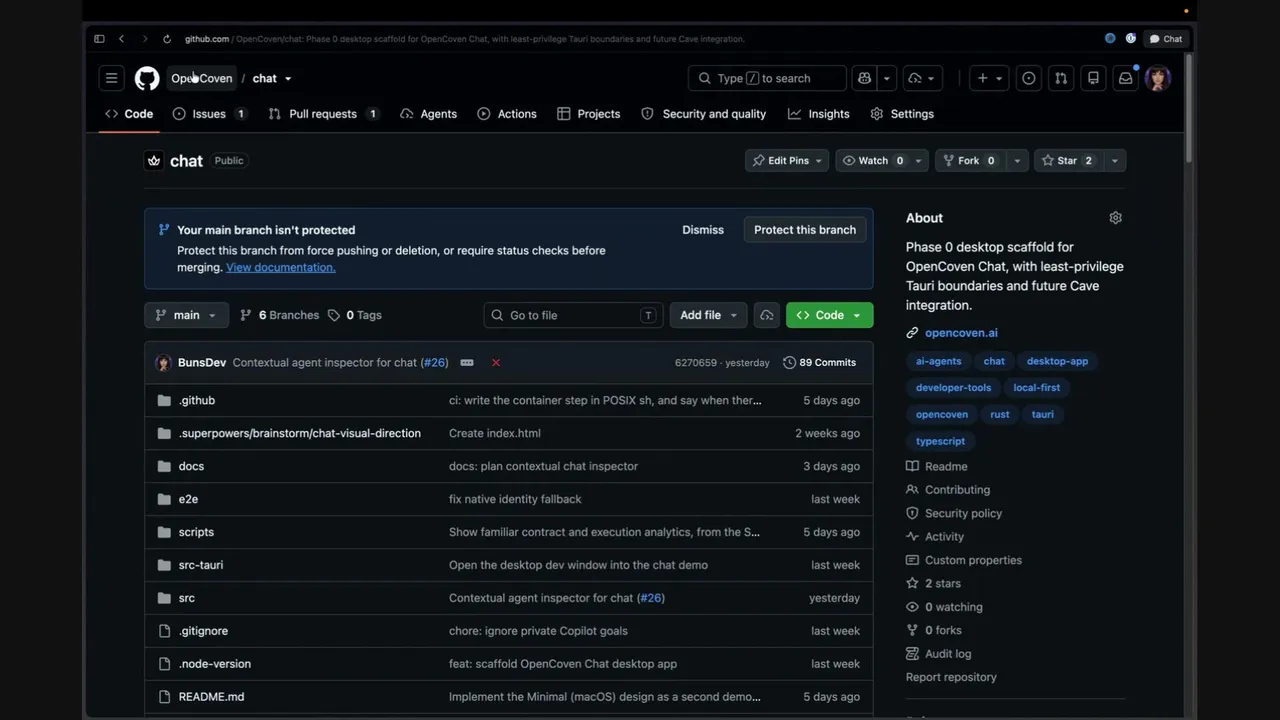This screenshot has height=720, width=1280.
Task: Switch to the Pull requests tab
Action: (x=323, y=114)
